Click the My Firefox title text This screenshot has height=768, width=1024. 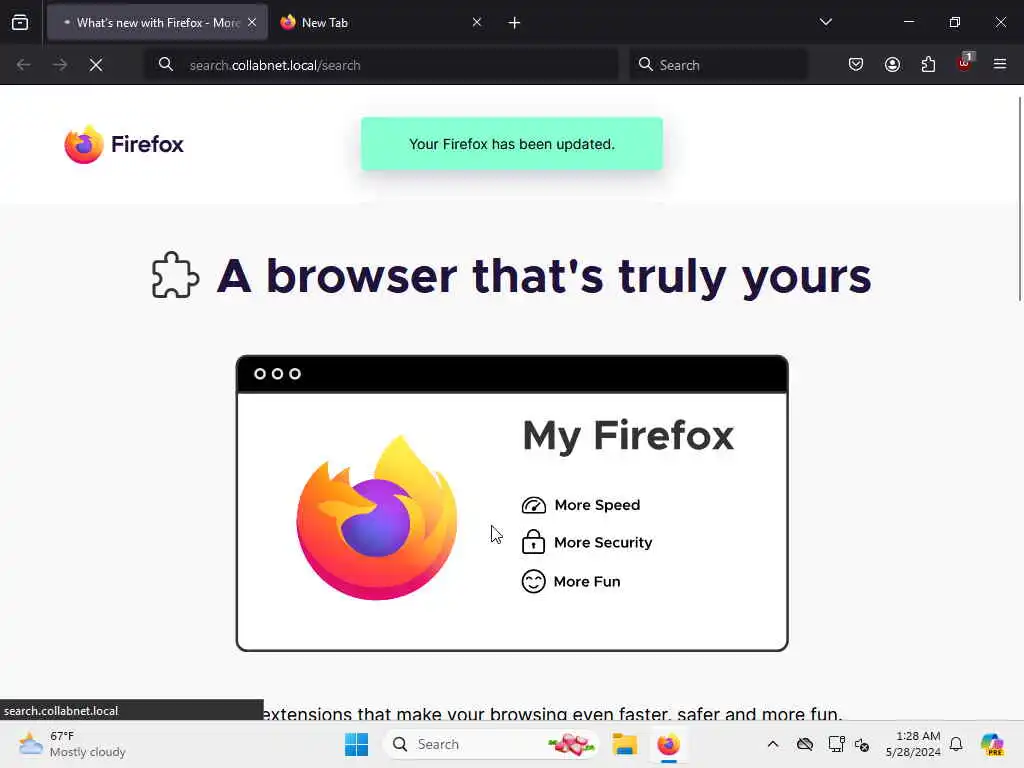628,436
